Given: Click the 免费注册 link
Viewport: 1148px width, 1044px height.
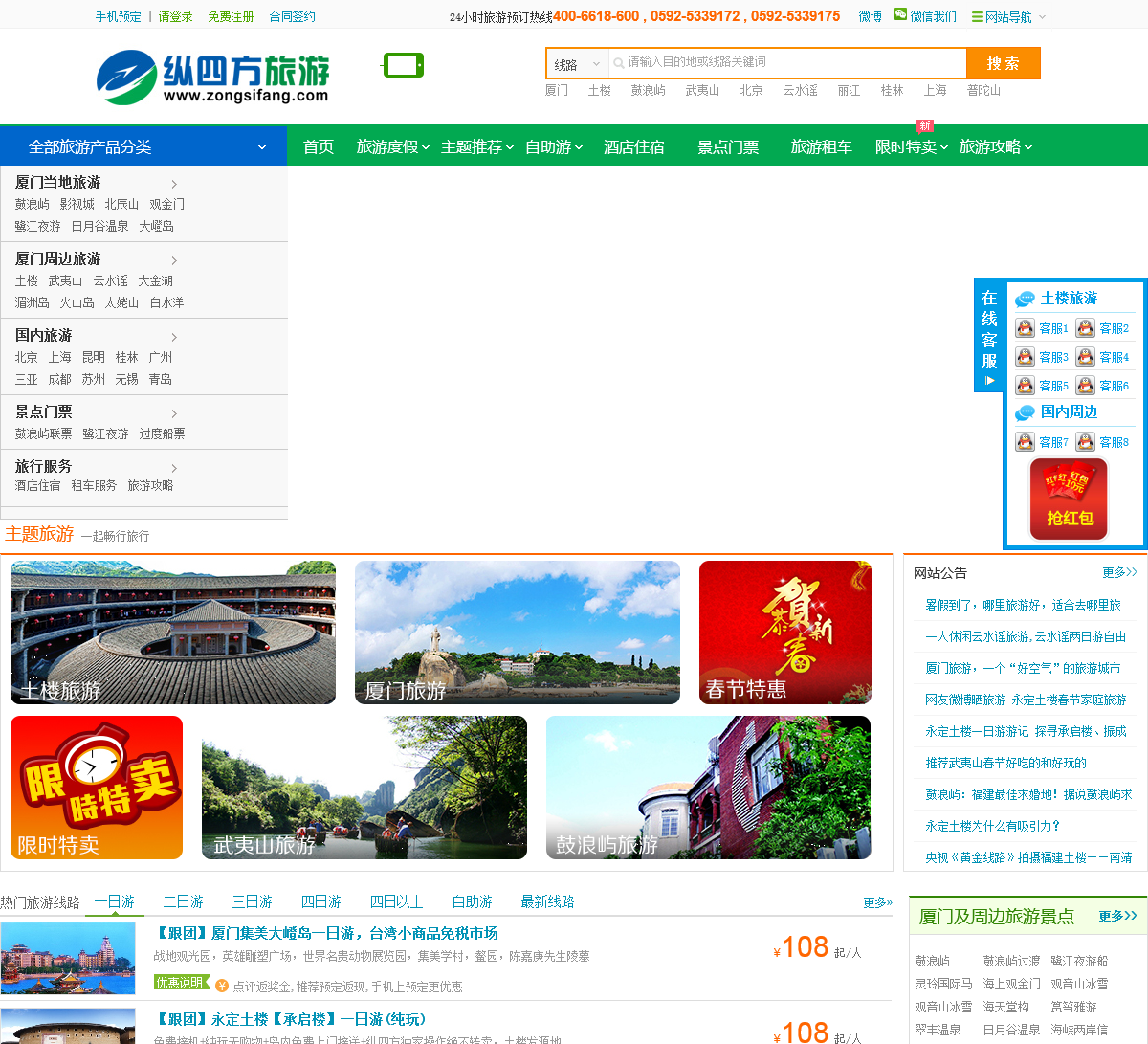Looking at the screenshot, I should pyautogui.click(x=231, y=16).
